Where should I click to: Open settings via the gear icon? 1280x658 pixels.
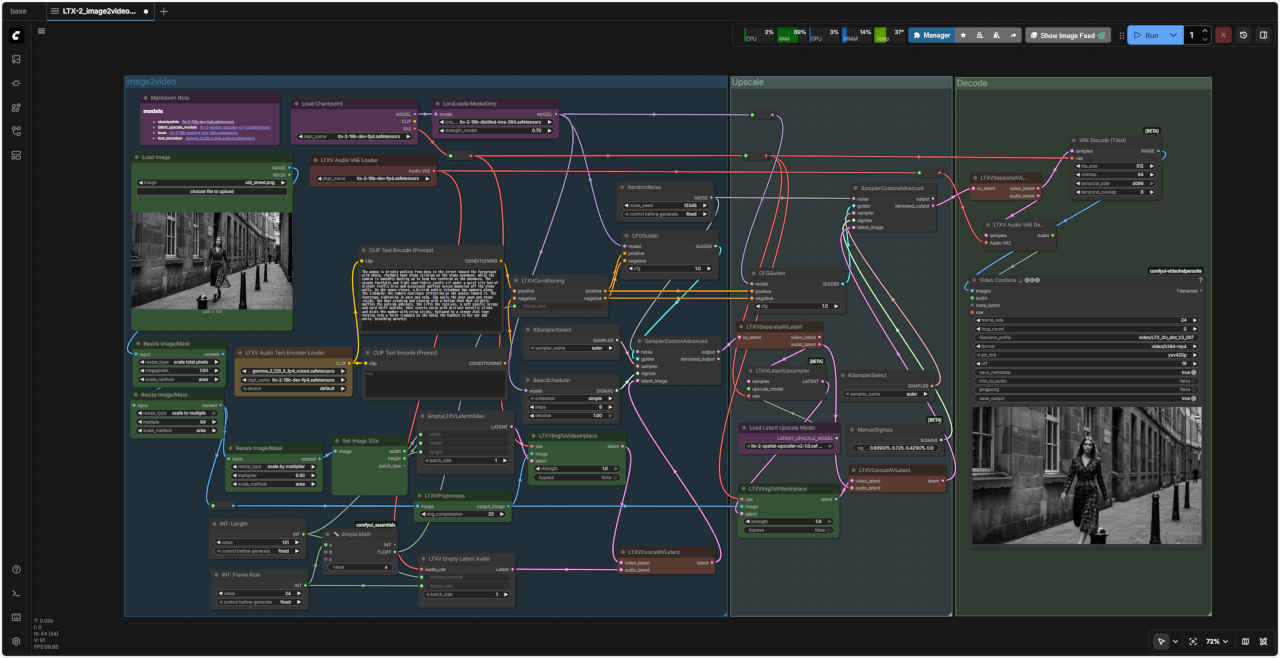coord(16,641)
